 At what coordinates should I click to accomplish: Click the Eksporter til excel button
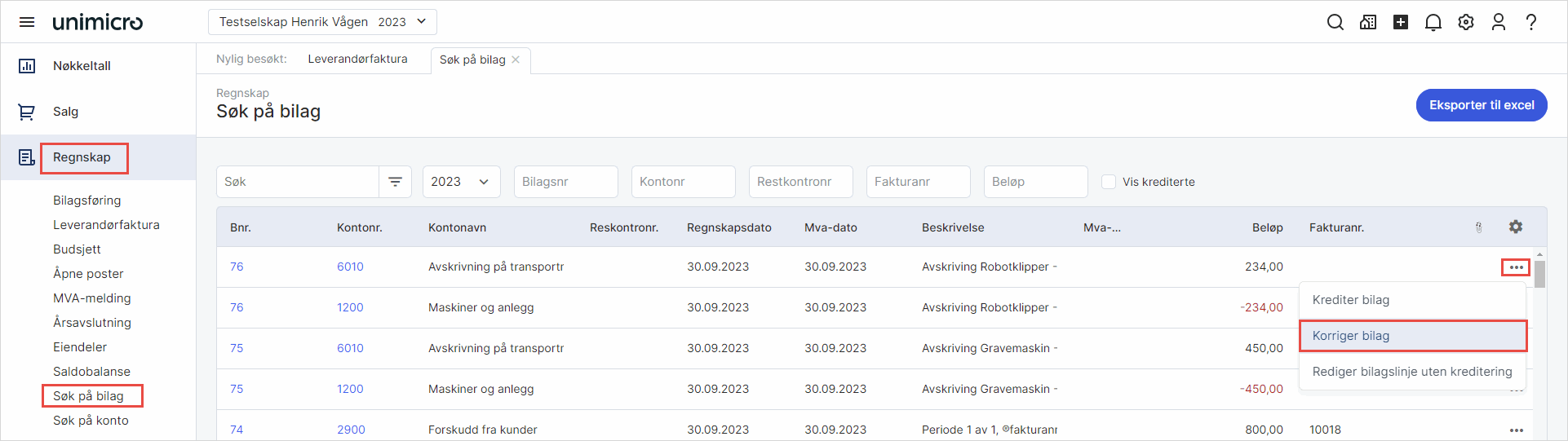click(x=1481, y=105)
